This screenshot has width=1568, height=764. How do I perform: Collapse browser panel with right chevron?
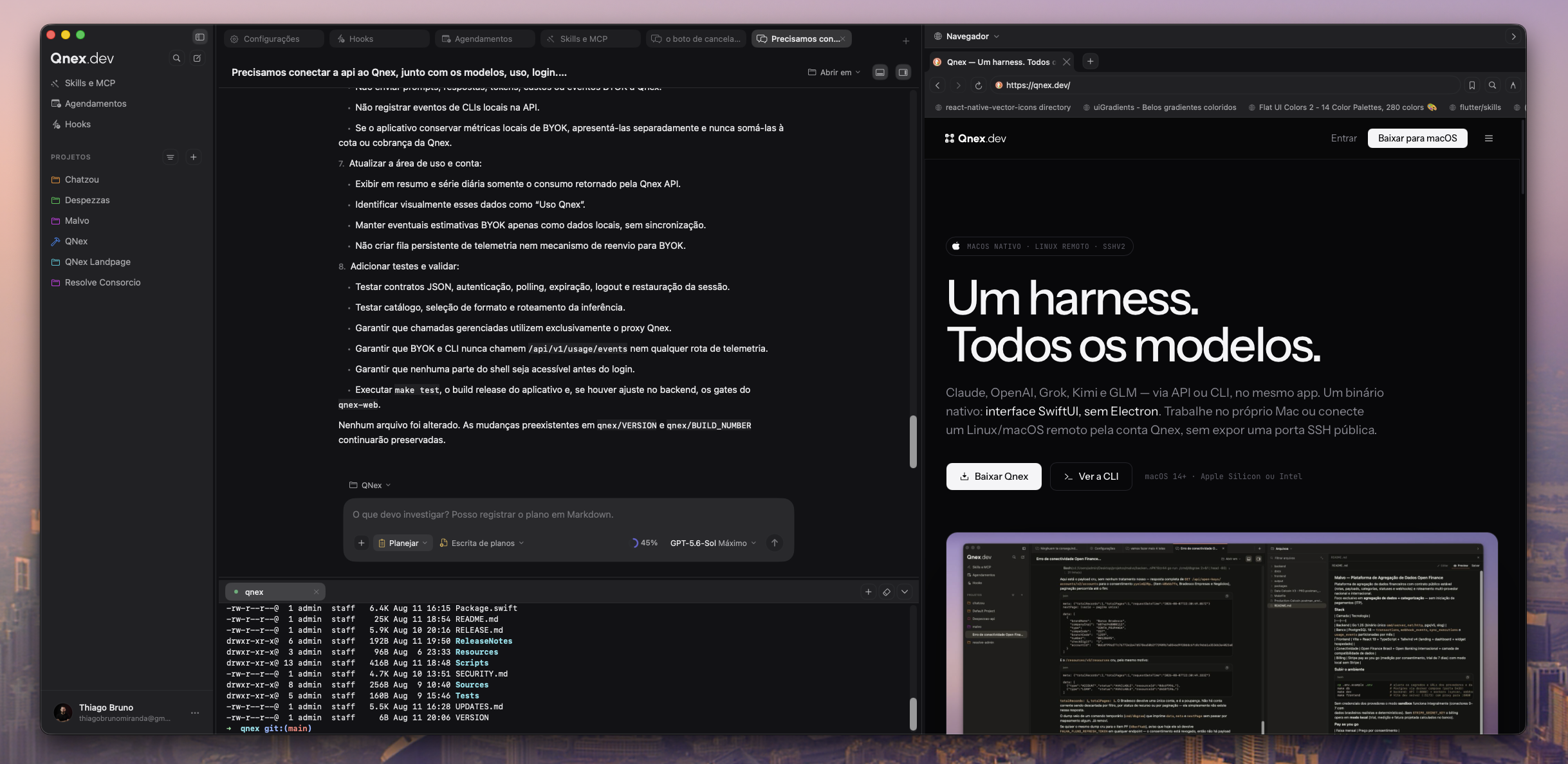click(x=1514, y=36)
